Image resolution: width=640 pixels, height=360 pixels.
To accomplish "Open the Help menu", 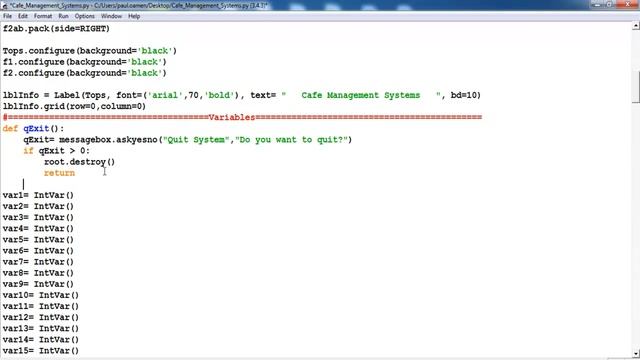I will (134, 16).
